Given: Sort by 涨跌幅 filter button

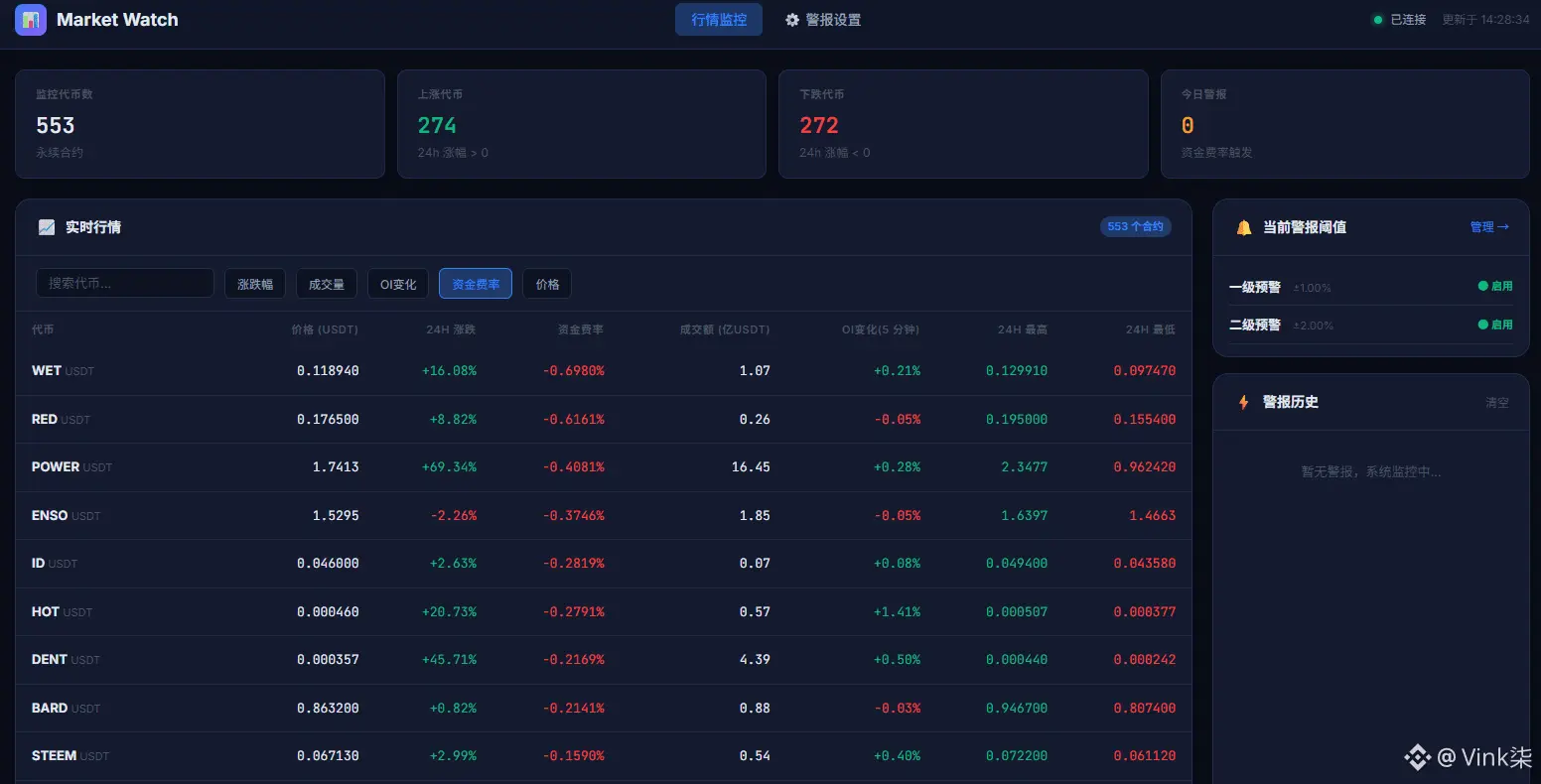Looking at the screenshot, I should coord(255,284).
